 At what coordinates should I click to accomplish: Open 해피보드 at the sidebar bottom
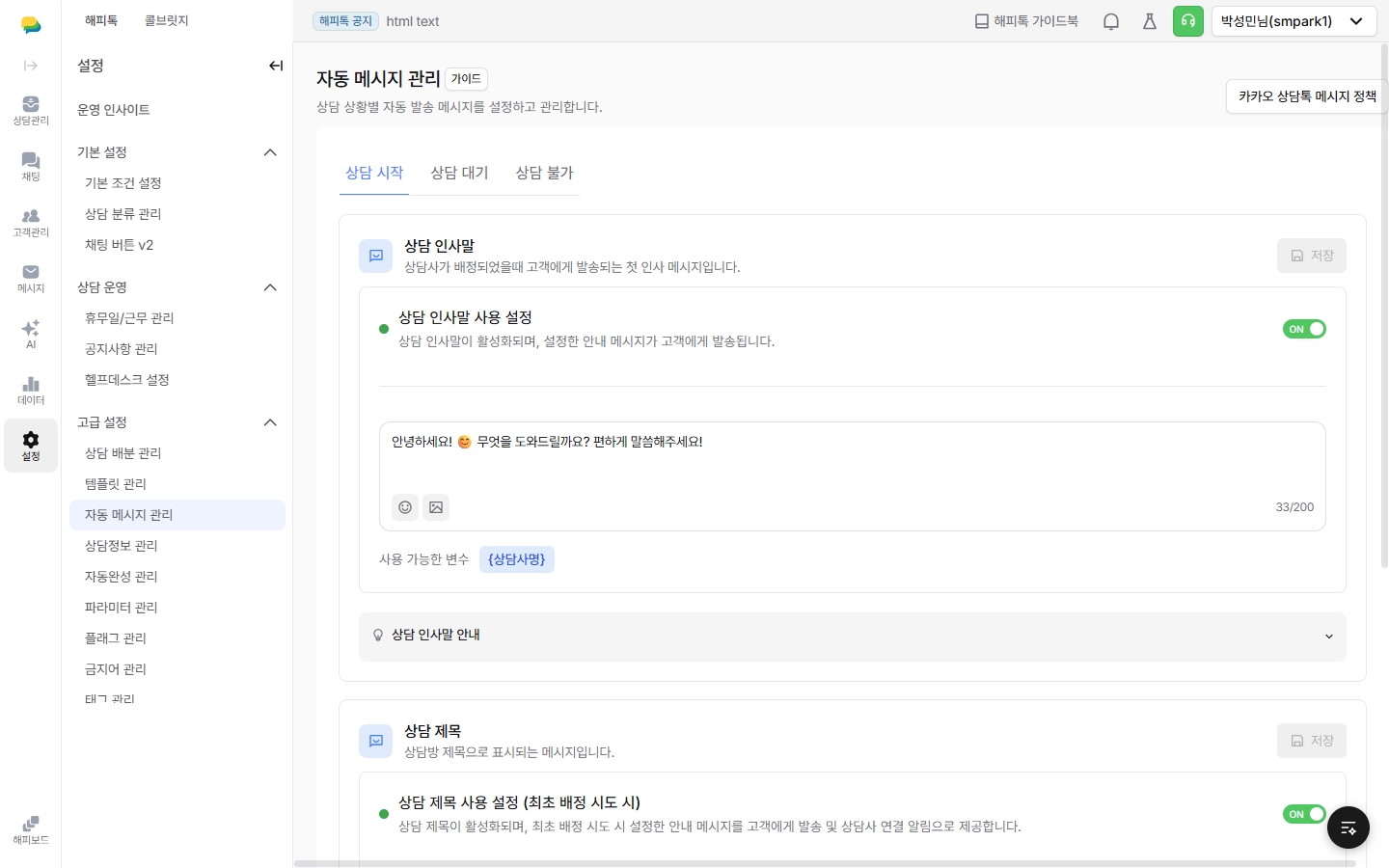click(x=31, y=829)
